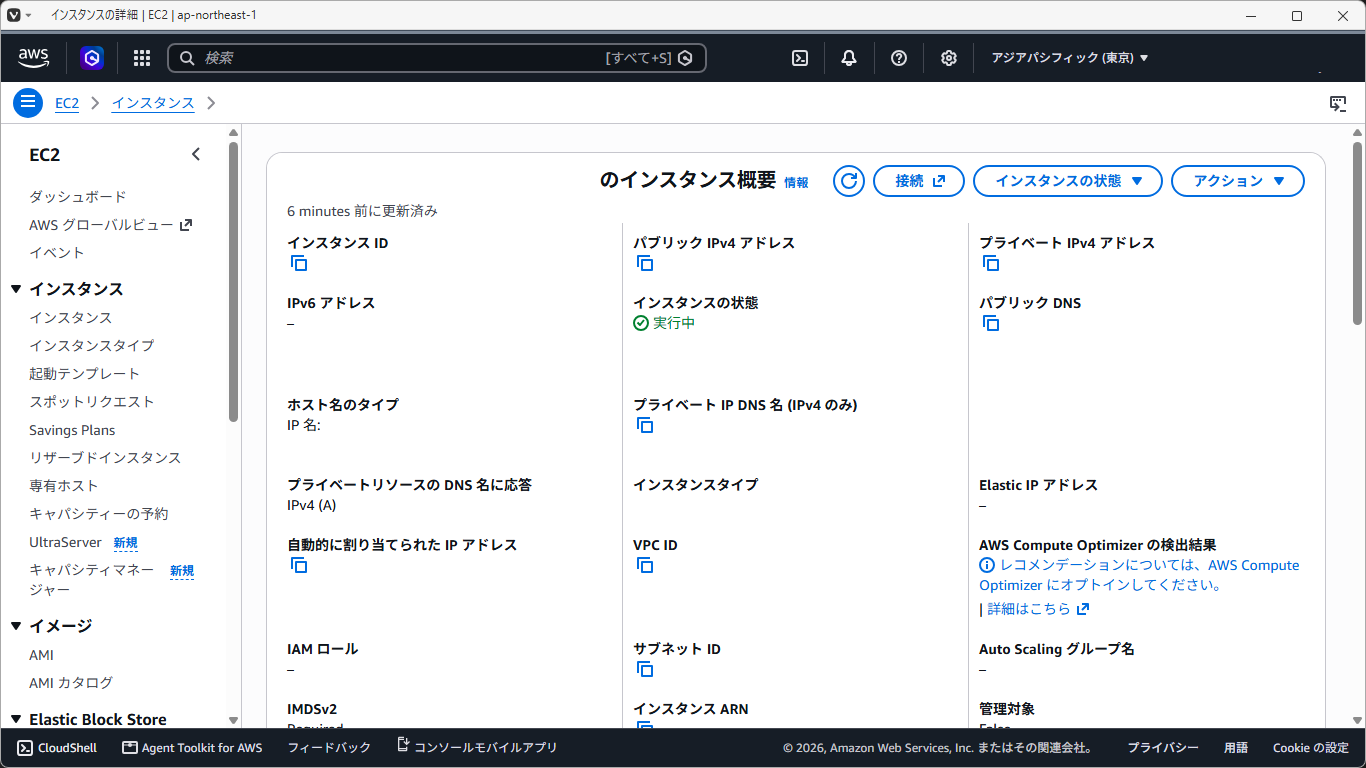Screen dimensions: 1366x768
Task: Open the notifications bell
Action: pos(849,58)
